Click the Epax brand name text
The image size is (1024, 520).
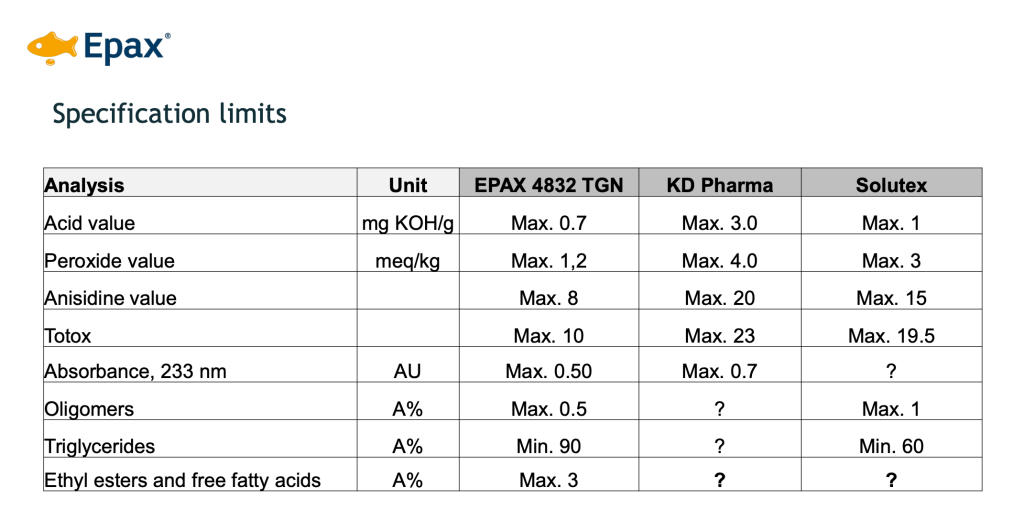[124, 48]
